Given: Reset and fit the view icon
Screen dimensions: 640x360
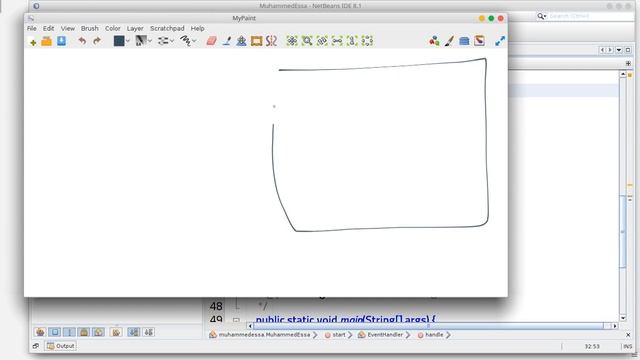Looking at the screenshot, I should [367, 41].
